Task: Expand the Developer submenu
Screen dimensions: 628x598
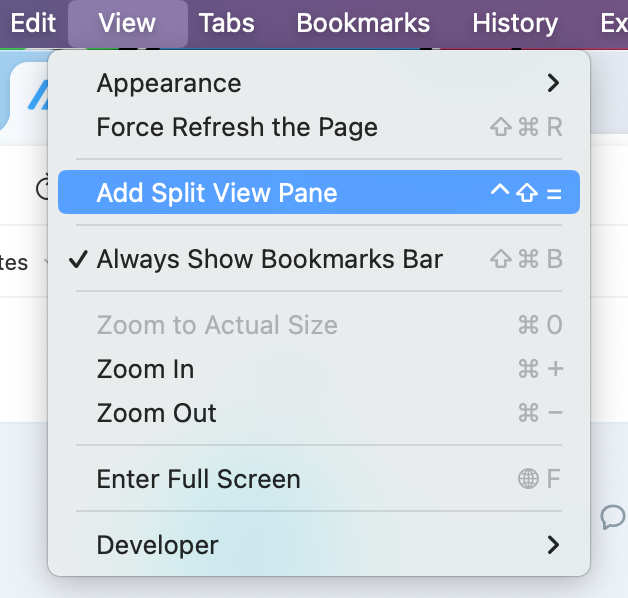Action: 319,545
